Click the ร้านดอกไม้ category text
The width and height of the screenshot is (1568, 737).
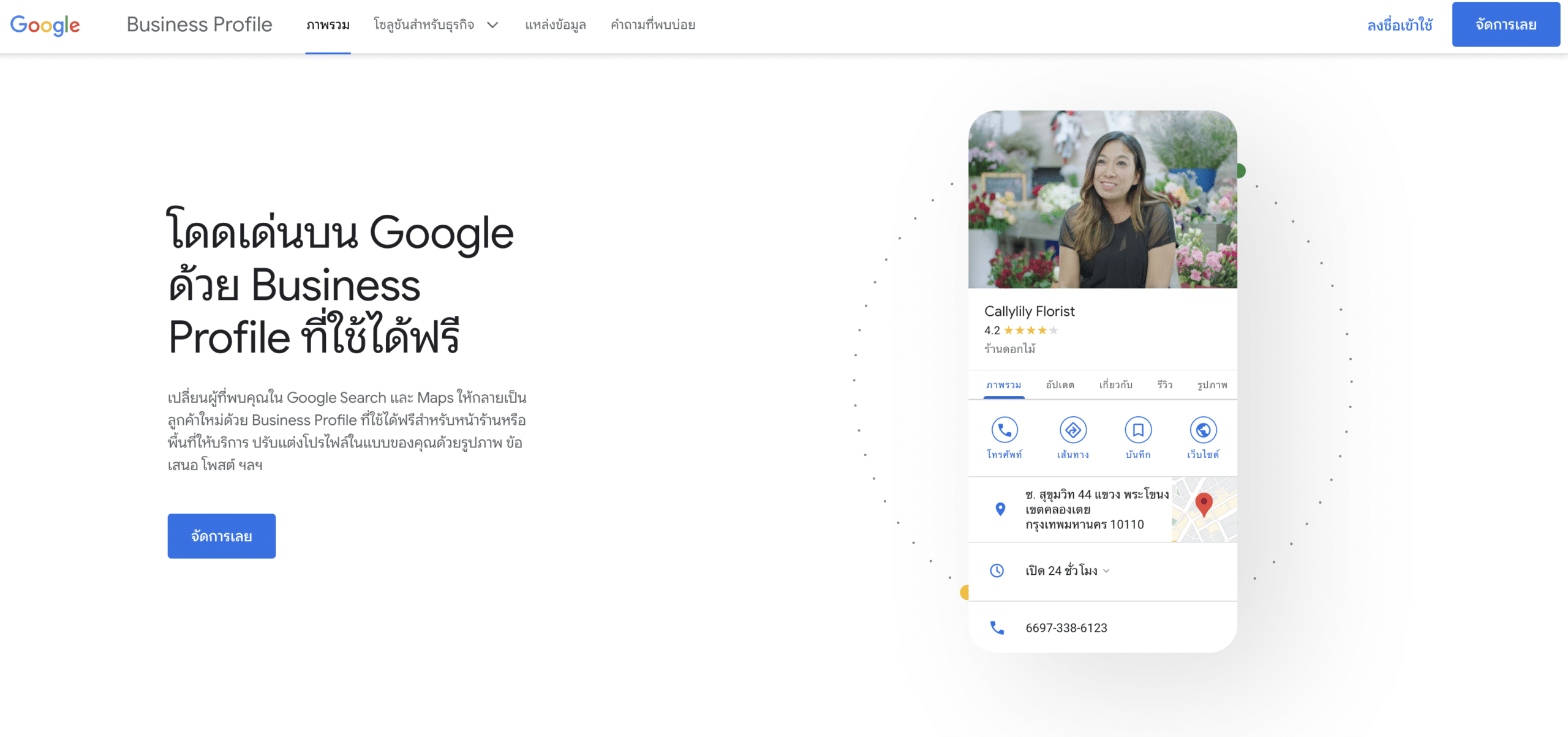click(x=1009, y=348)
